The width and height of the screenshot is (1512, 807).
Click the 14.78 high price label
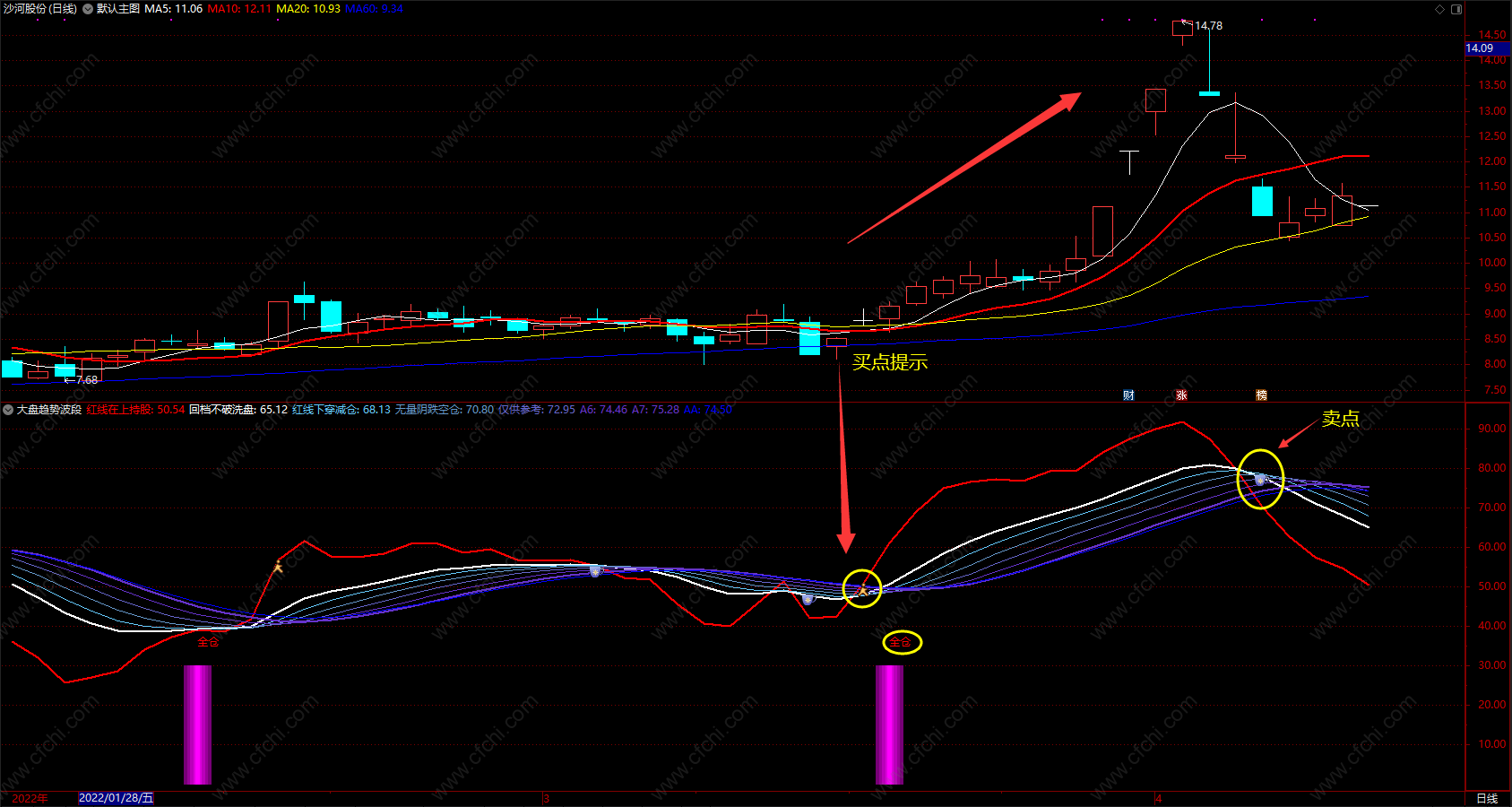(x=1208, y=26)
